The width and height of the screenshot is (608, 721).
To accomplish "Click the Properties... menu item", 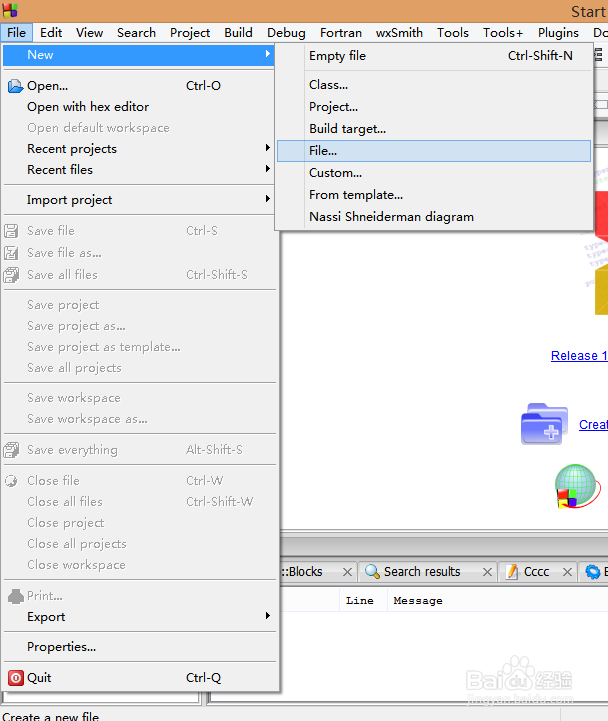I will [x=139, y=647].
